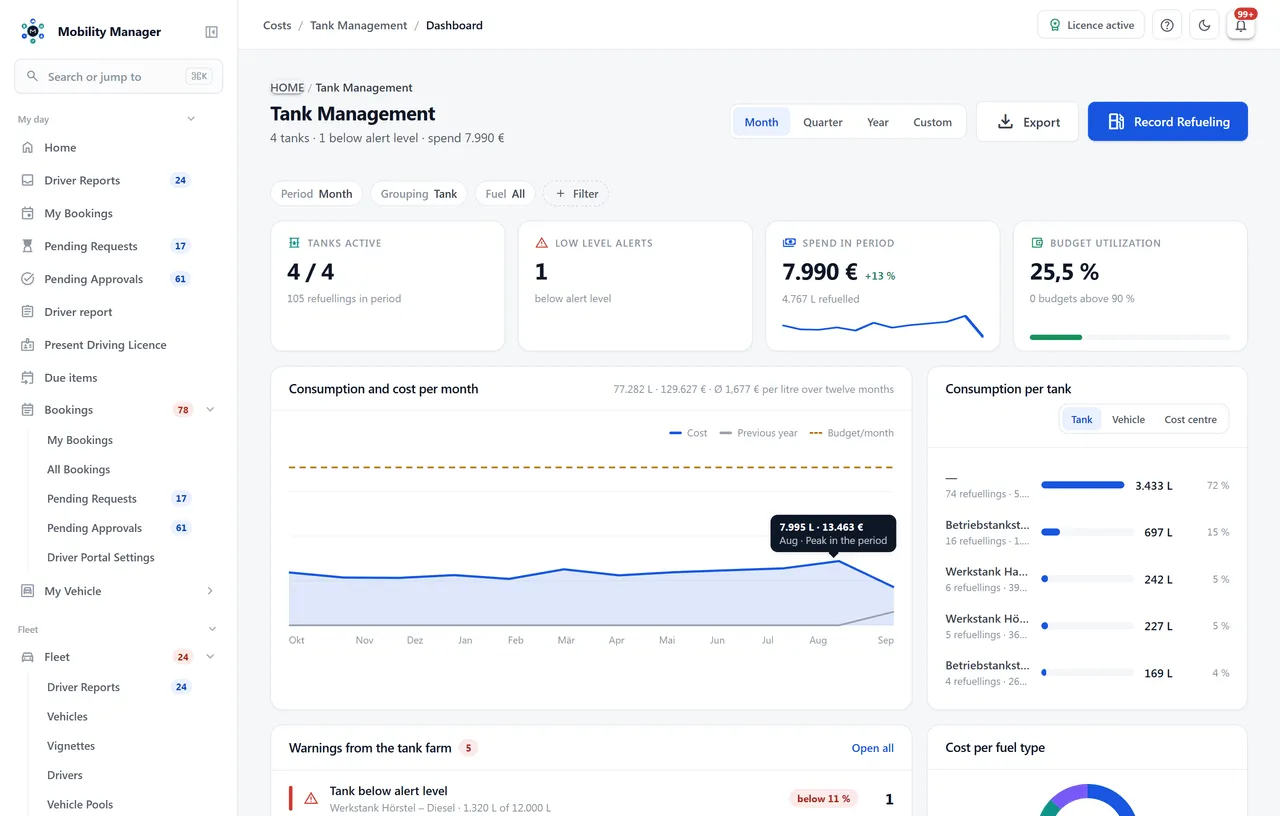Viewport: 1280px width, 816px height.
Task: Click the 3.433 L tank consumption bar
Action: [1083, 485]
